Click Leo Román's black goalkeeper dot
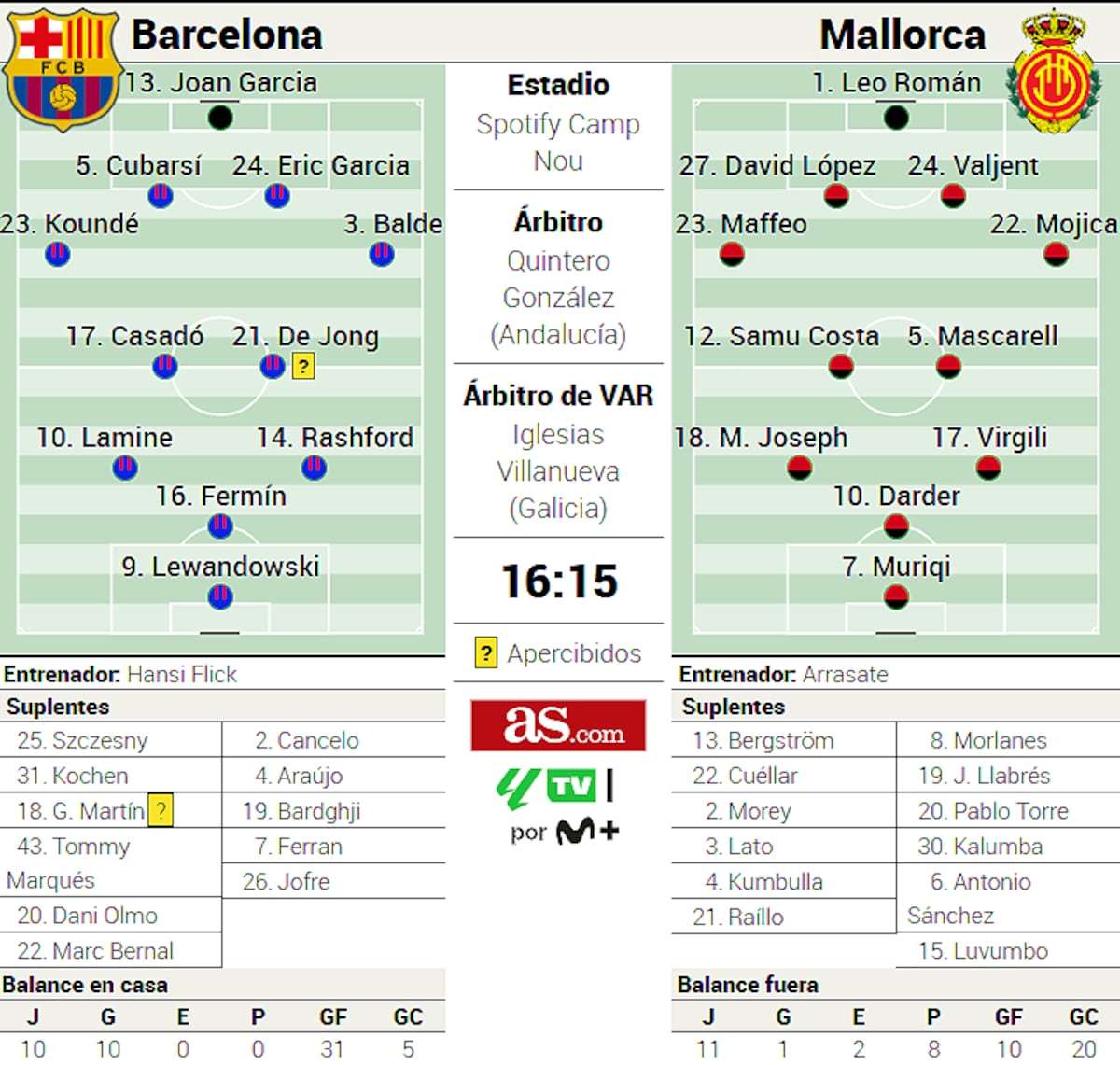This screenshot has height=1065, width=1120. [x=896, y=118]
